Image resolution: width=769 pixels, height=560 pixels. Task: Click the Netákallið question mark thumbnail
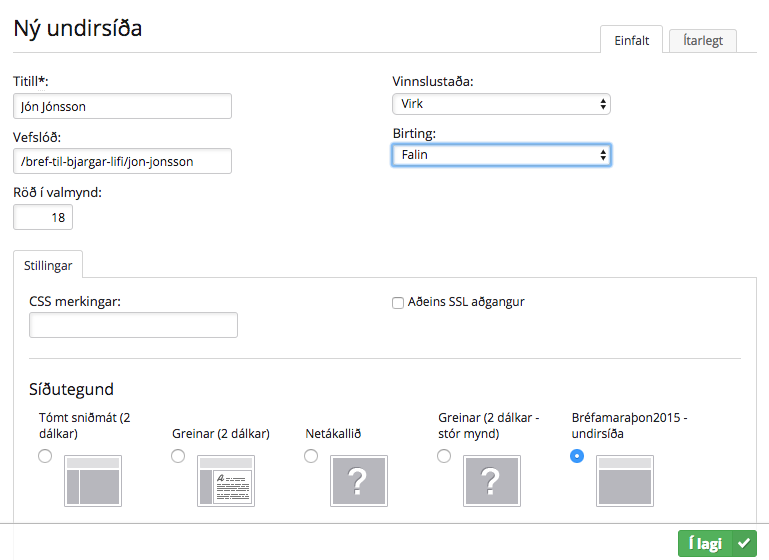click(359, 481)
